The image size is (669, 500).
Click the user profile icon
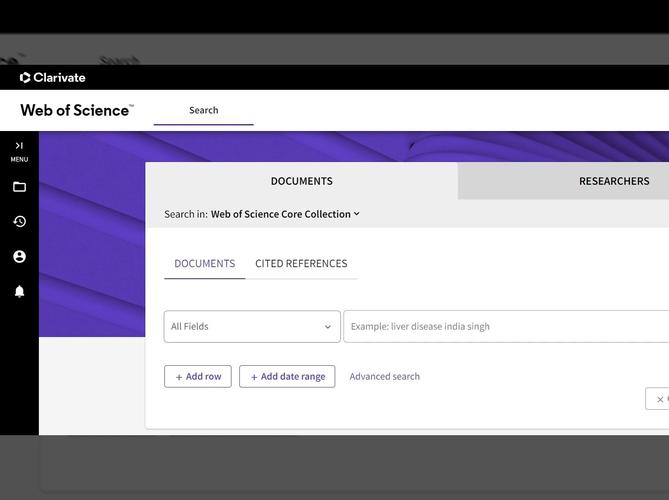point(19,257)
